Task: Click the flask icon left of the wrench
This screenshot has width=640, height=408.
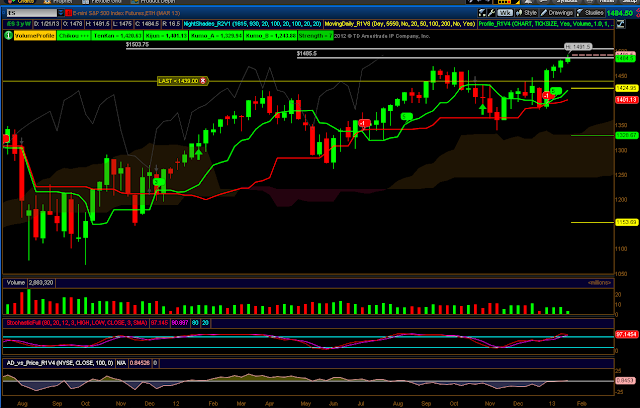Action: pyautogui.click(x=482, y=13)
